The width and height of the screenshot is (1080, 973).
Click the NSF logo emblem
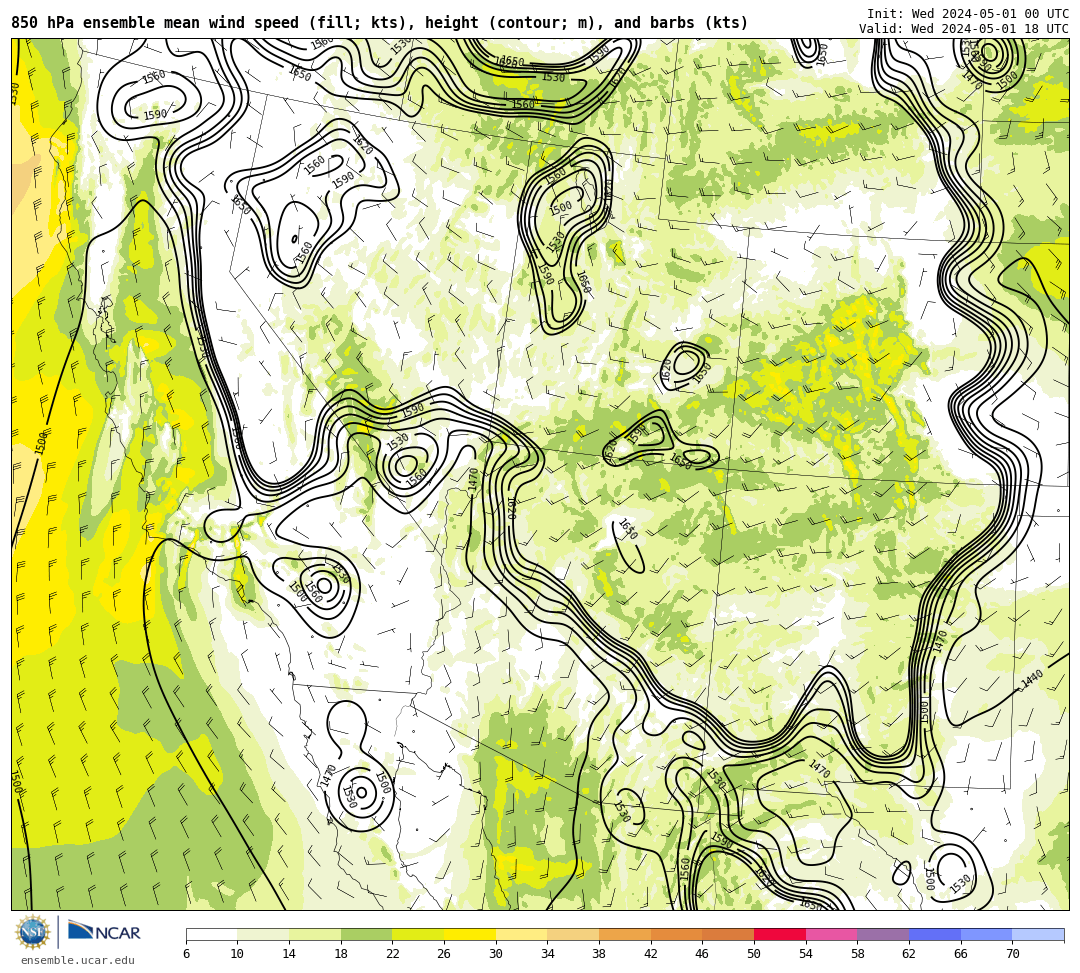[32, 932]
